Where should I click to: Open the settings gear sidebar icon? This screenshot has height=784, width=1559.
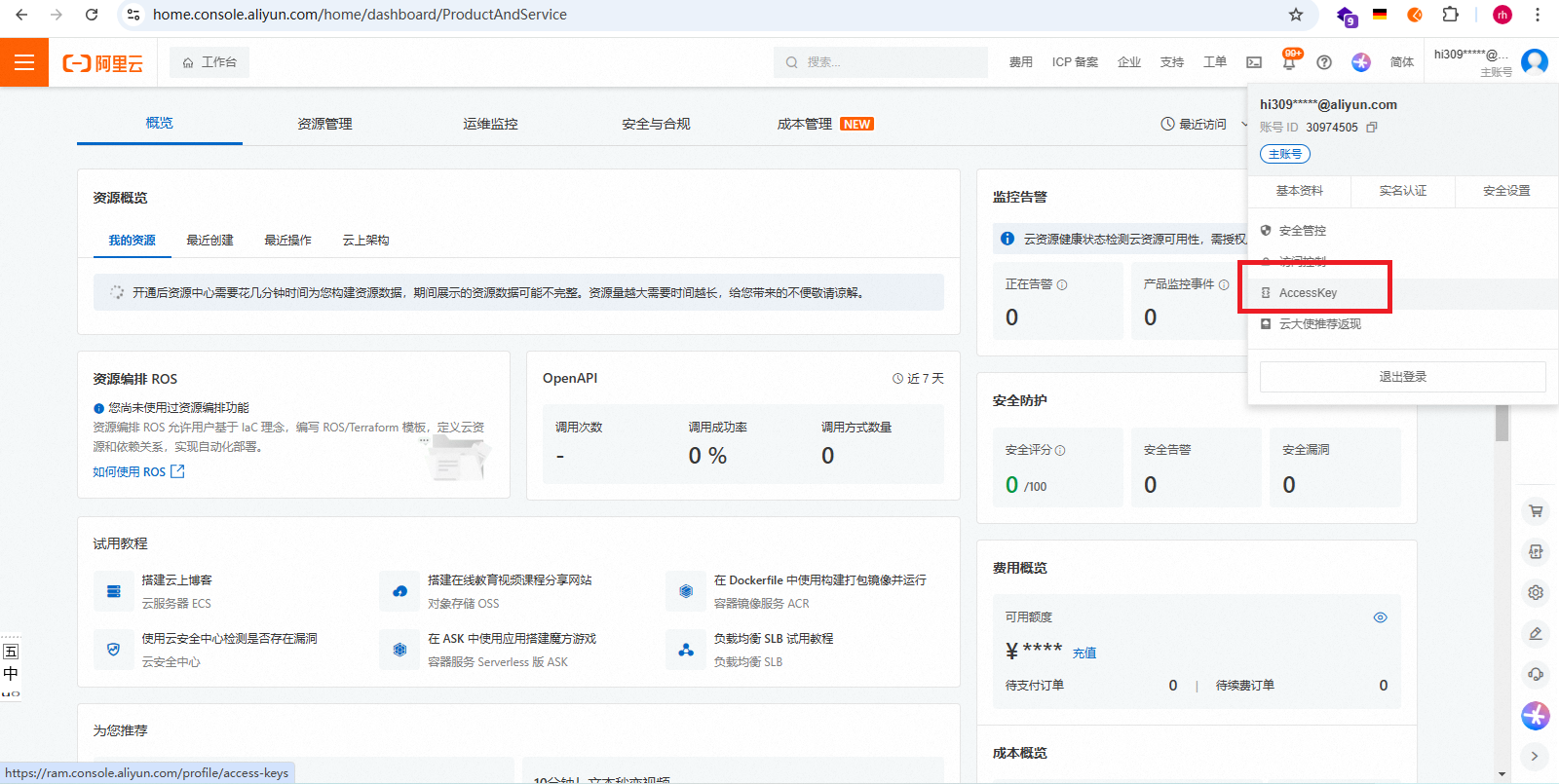click(x=1536, y=593)
